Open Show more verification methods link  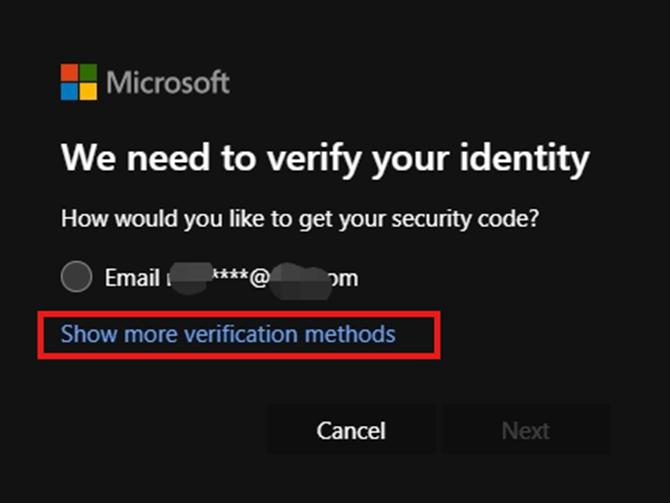pos(228,334)
